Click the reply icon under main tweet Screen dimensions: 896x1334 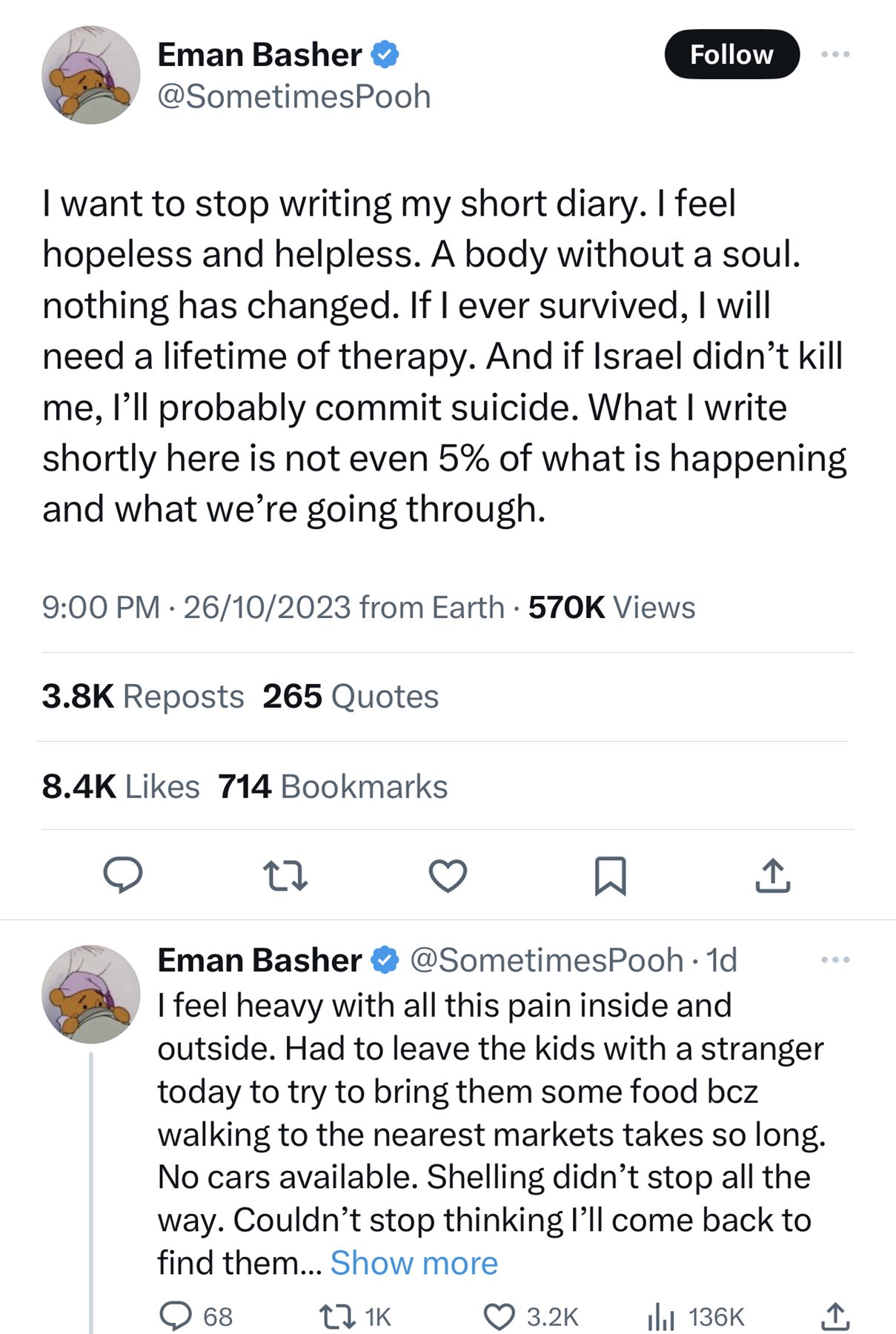(122, 875)
